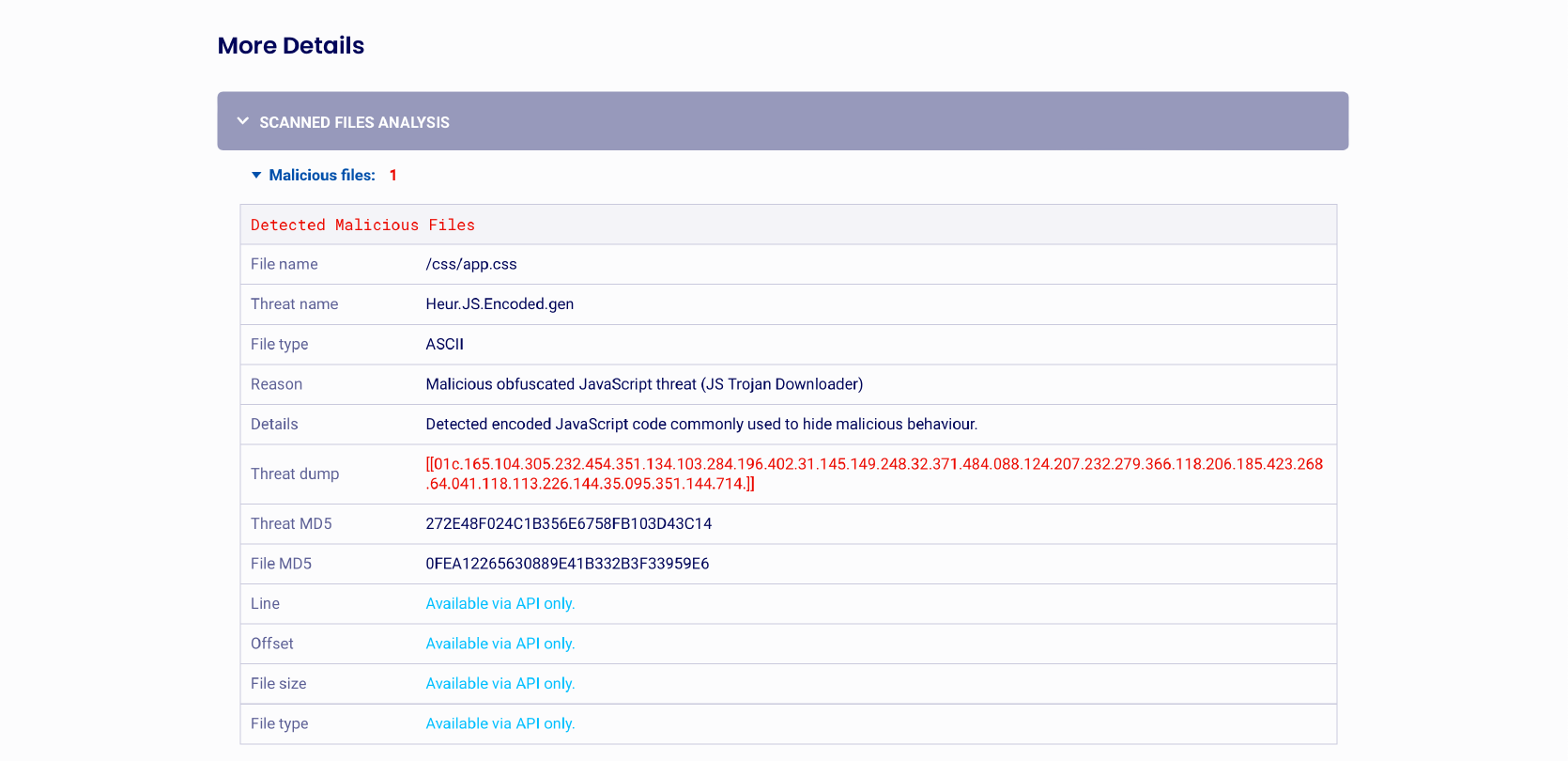This screenshot has width=1568, height=761.
Task: Click the ASCII file type value
Action: (445, 344)
